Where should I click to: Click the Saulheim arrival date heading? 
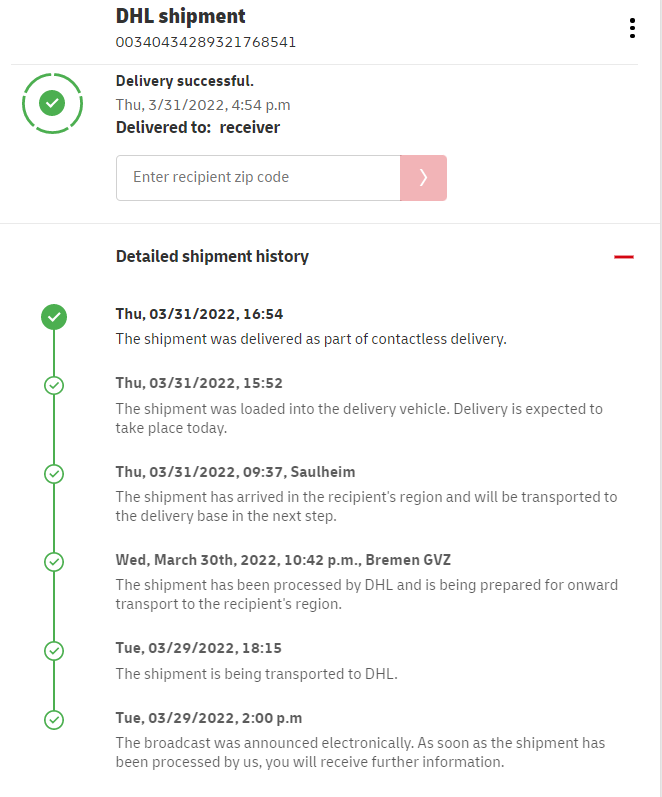(235, 471)
